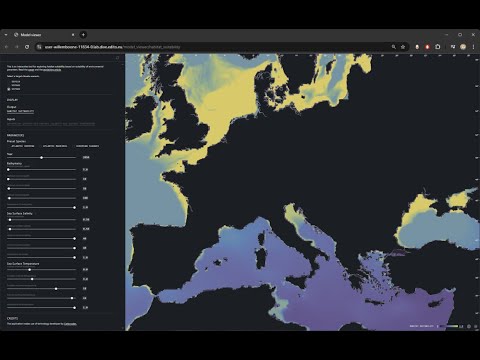Click the suitability color bar legend on map
The height and width of the screenshot is (360, 480).
point(448,326)
